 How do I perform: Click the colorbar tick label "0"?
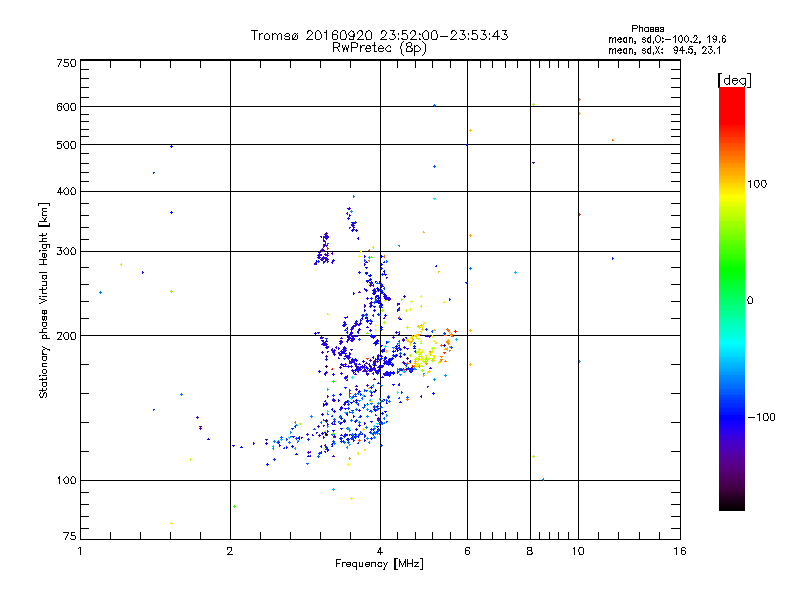click(x=749, y=301)
